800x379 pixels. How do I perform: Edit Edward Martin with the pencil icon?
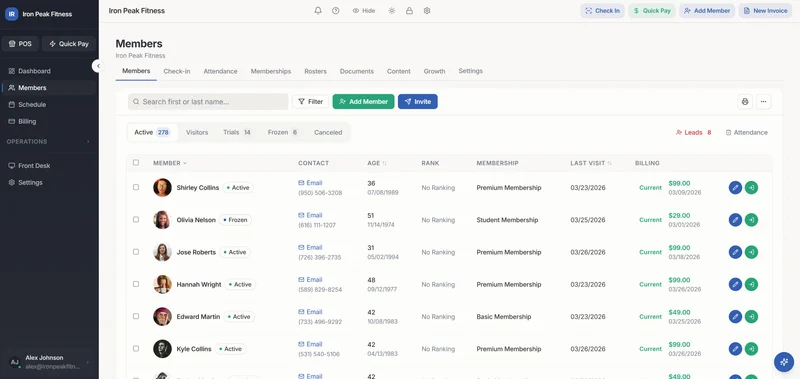[x=735, y=317]
